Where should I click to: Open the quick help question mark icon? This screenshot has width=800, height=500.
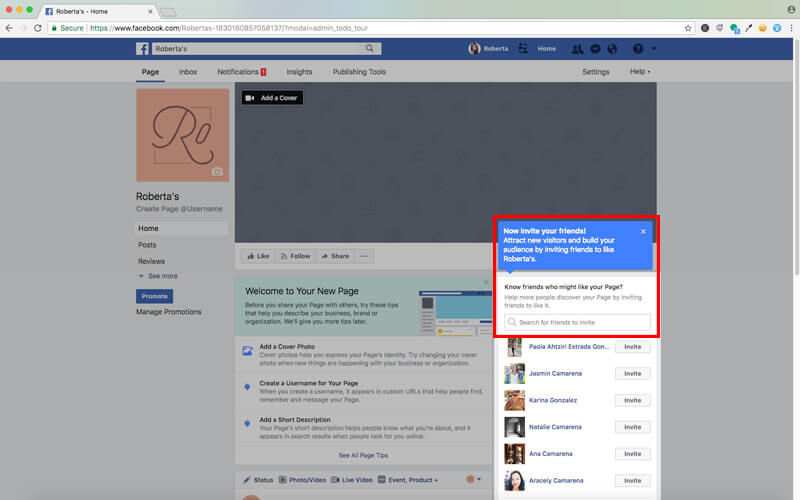638,49
